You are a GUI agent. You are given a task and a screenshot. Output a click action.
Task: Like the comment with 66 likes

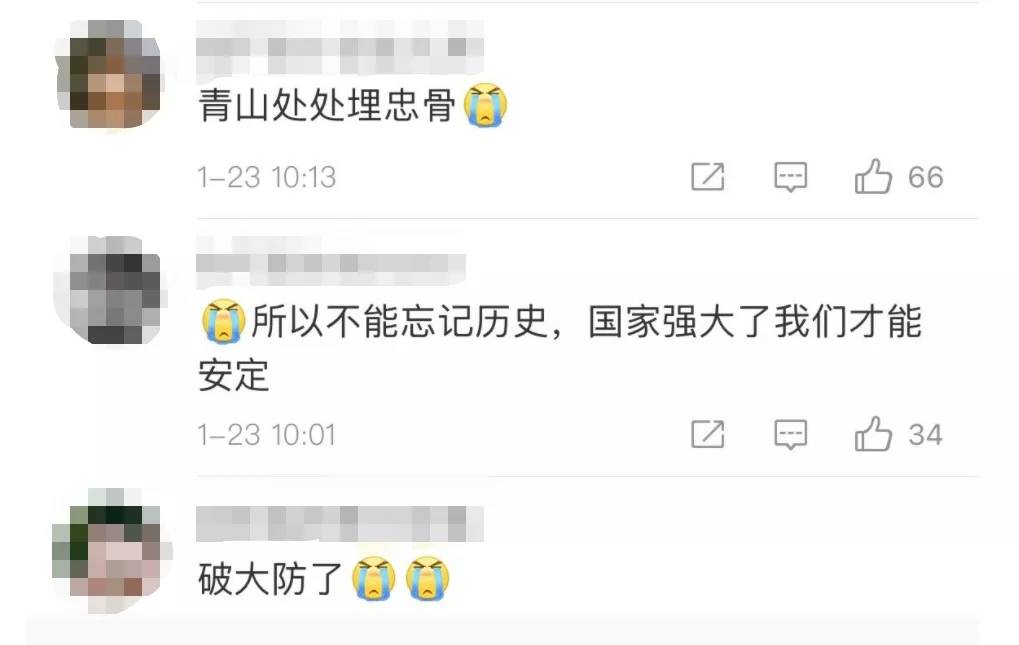(873, 177)
